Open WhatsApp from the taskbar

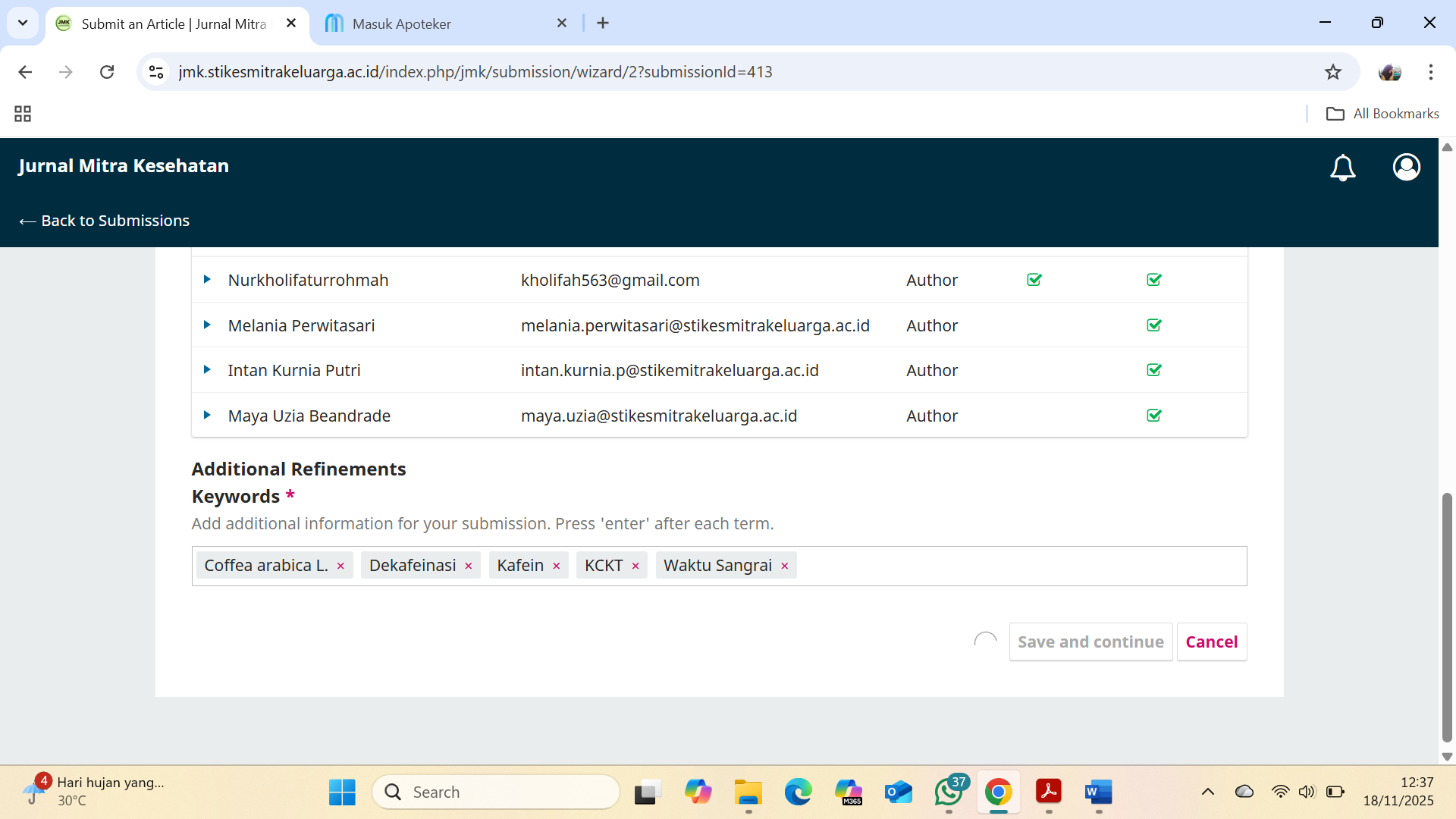point(948,792)
